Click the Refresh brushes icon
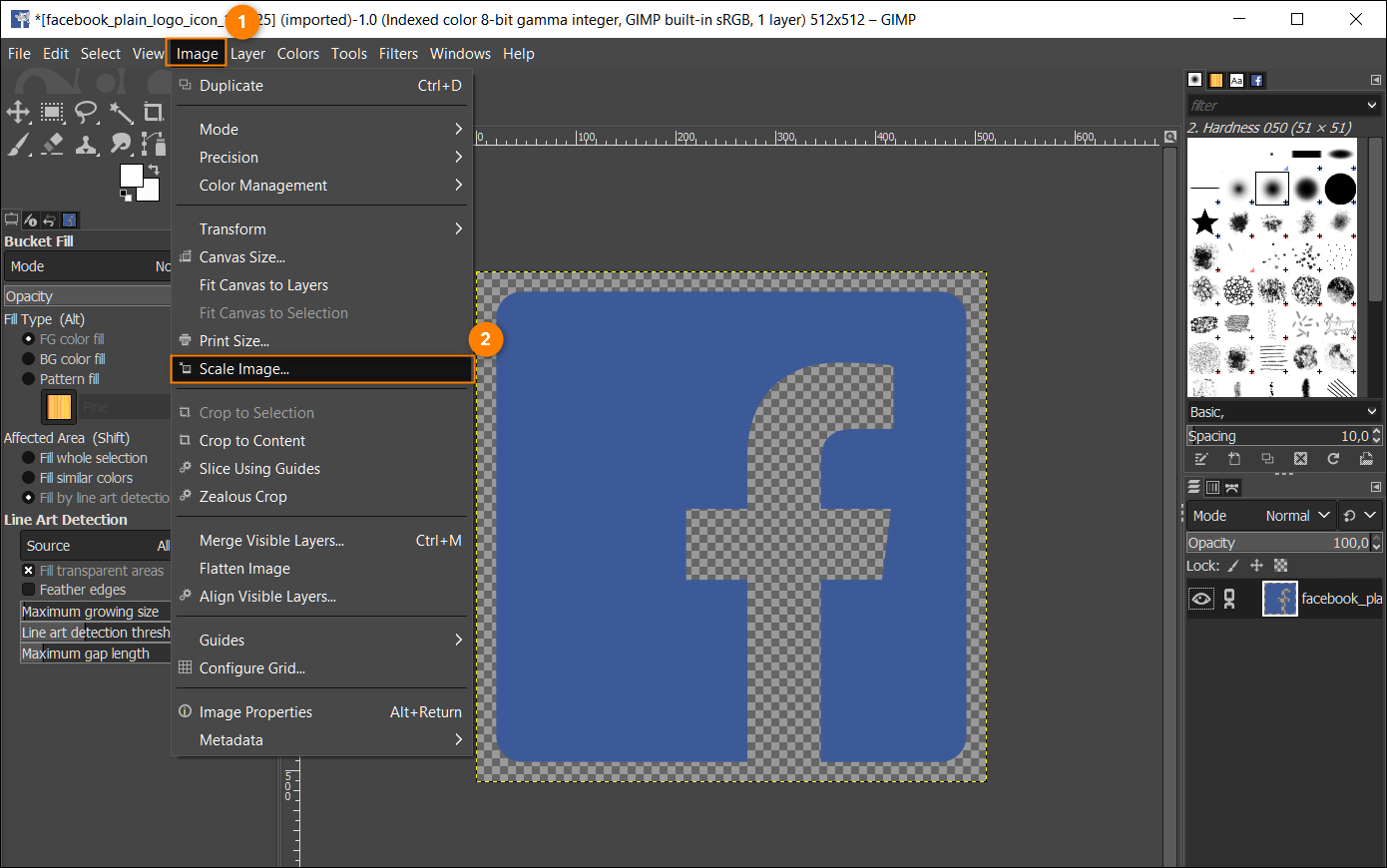Screen dimensions: 1387x868 pyautogui.click(x=1333, y=459)
